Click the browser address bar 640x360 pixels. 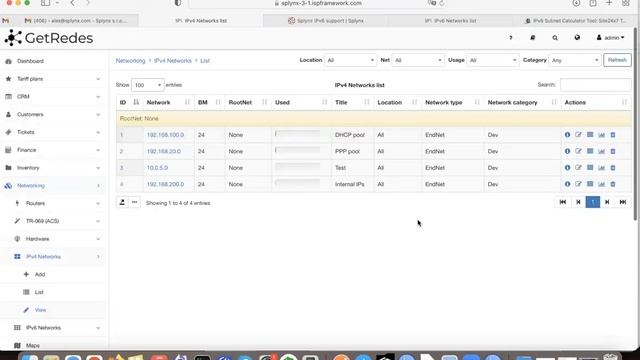[318, 3]
